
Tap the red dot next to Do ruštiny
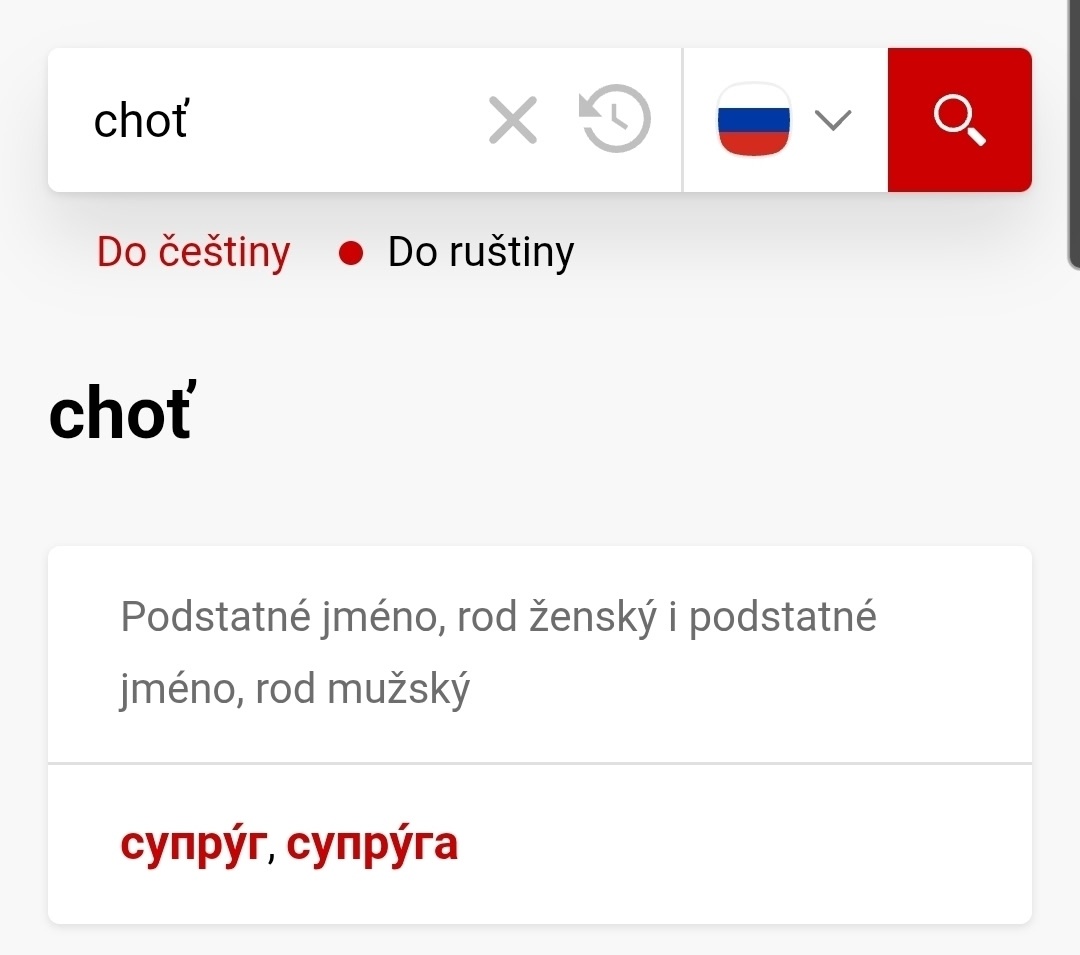pos(351,252)
